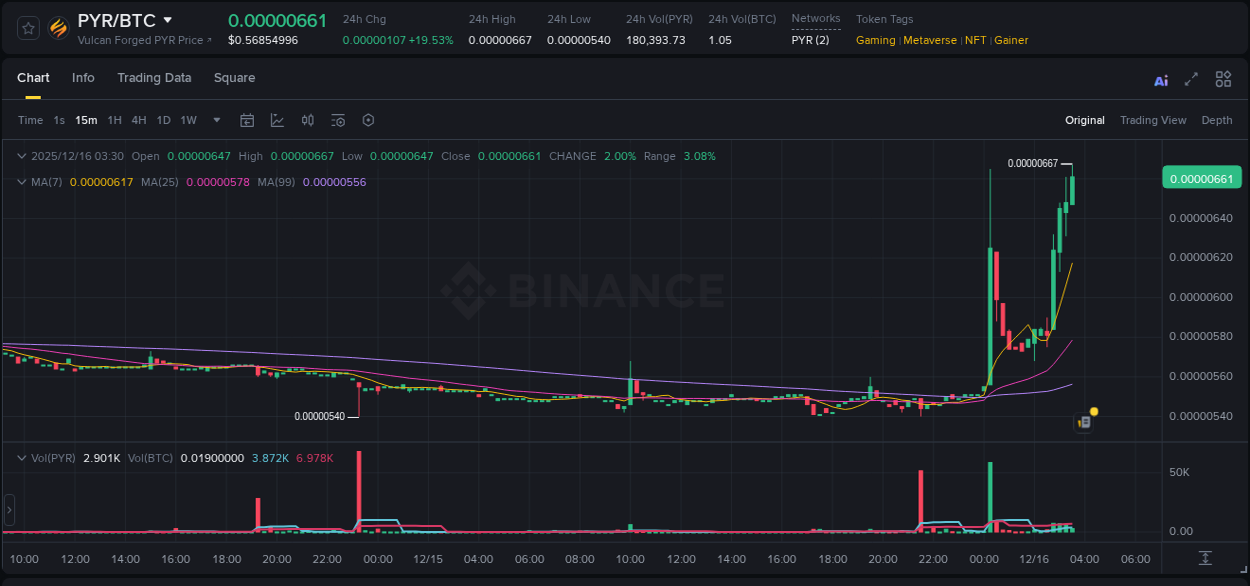Toggle the favorite star for PYR/BTC

(x=27, y=28)
